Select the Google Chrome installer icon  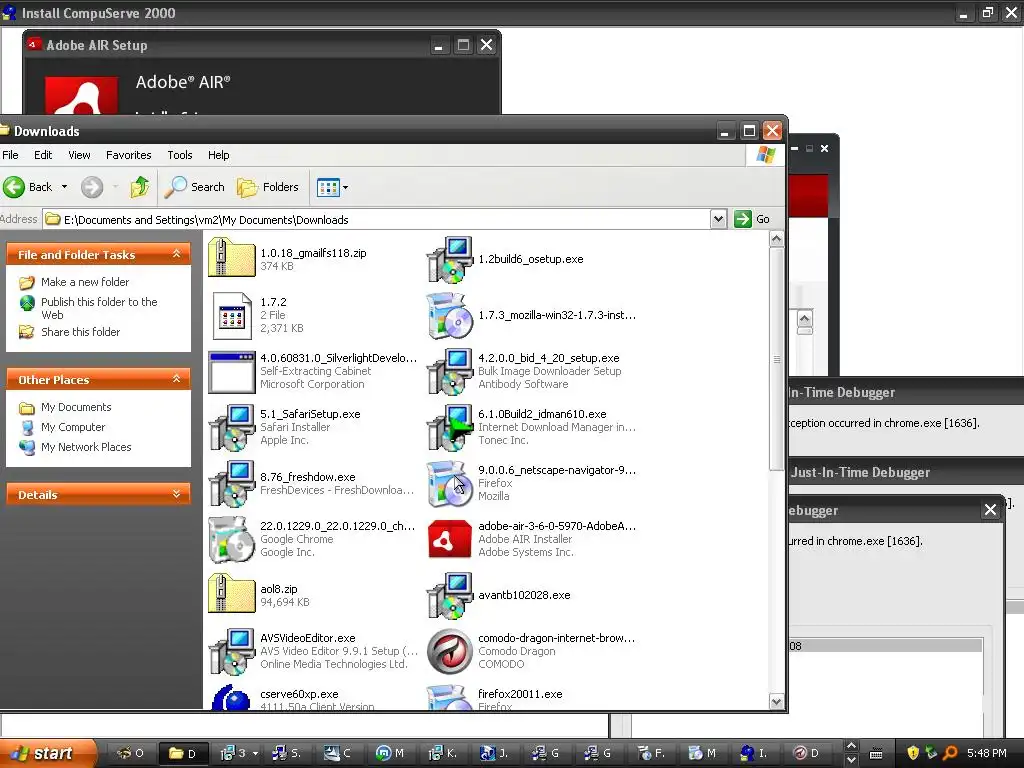(x=231, y=539)
